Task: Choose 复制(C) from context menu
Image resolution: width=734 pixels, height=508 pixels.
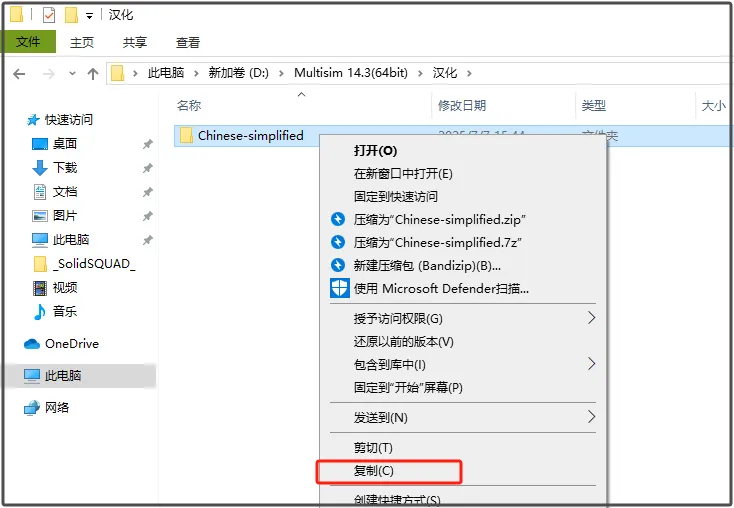Action: [x=374, y=471]
